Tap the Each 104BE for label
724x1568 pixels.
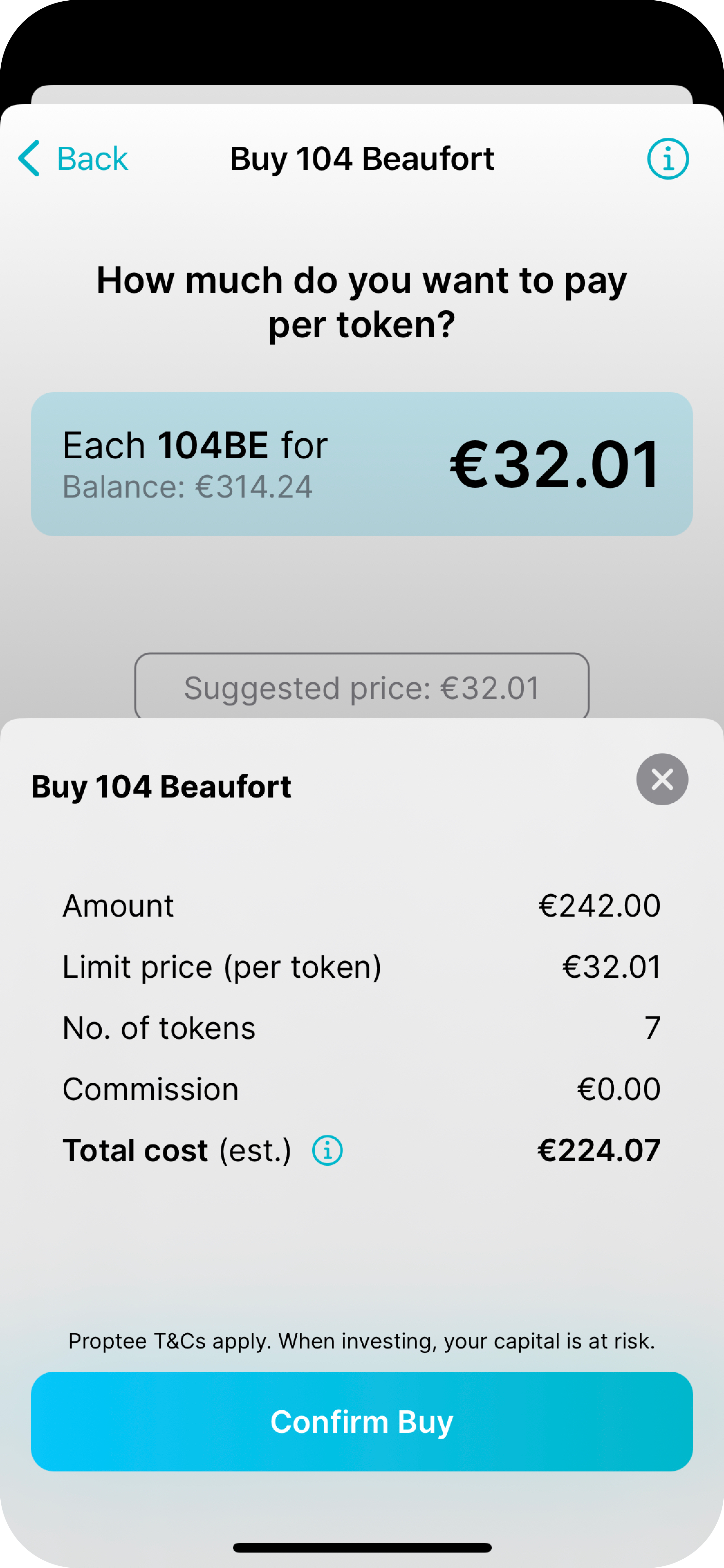[195, 445]
